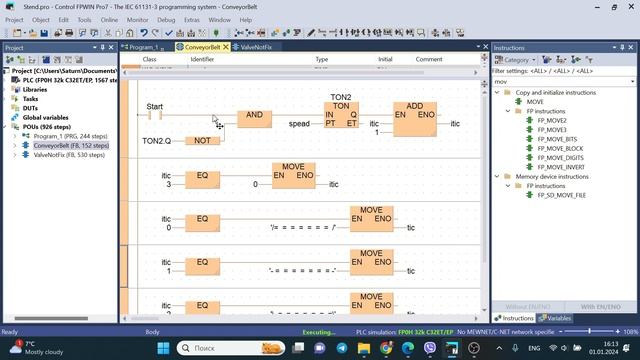Pin the Project pane with the pushpin icon

click(102, 47)
